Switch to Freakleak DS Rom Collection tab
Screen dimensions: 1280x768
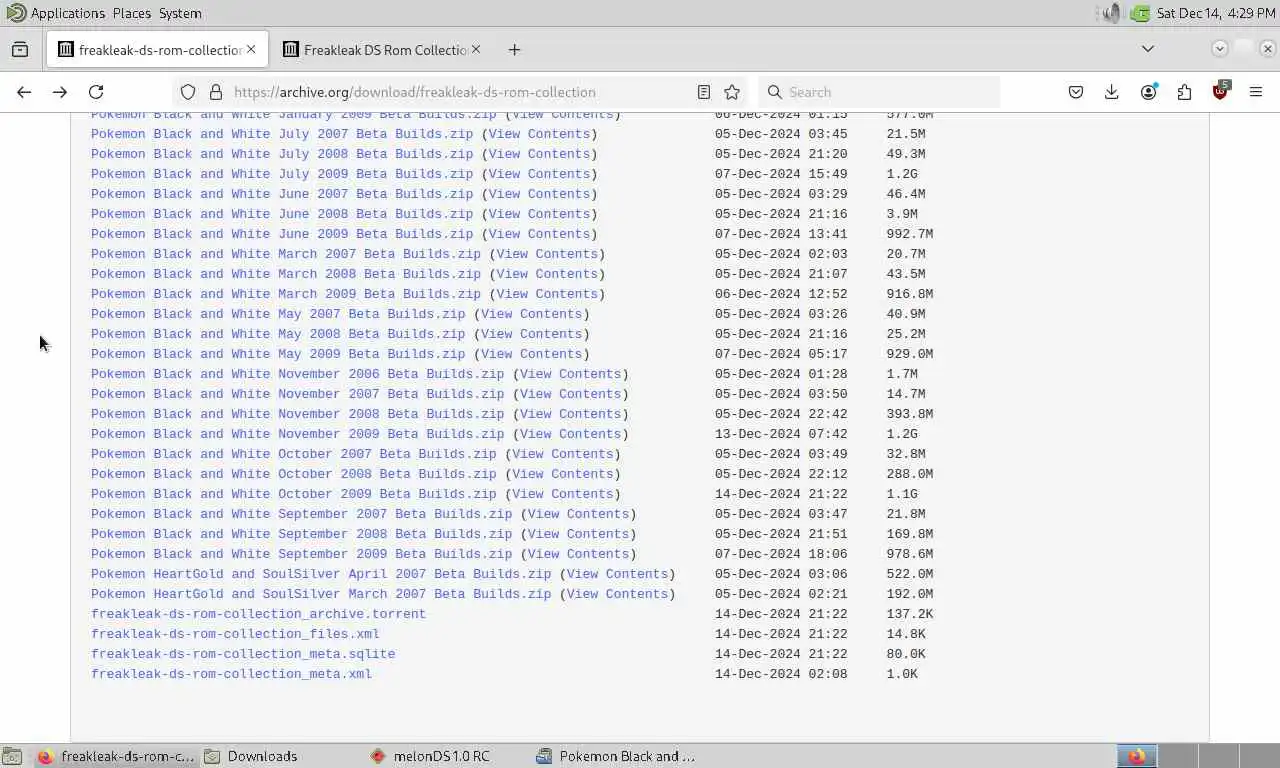point(383,49)
